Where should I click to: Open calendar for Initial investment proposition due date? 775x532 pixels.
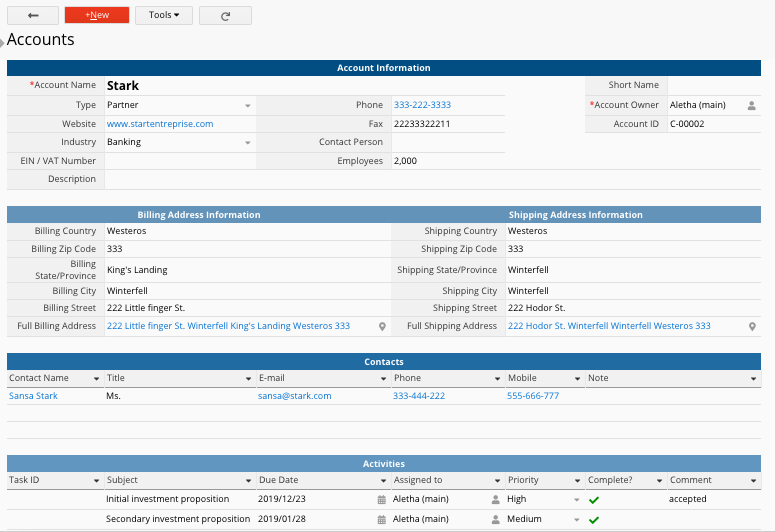pyautogui.click(x=381, y=499)
